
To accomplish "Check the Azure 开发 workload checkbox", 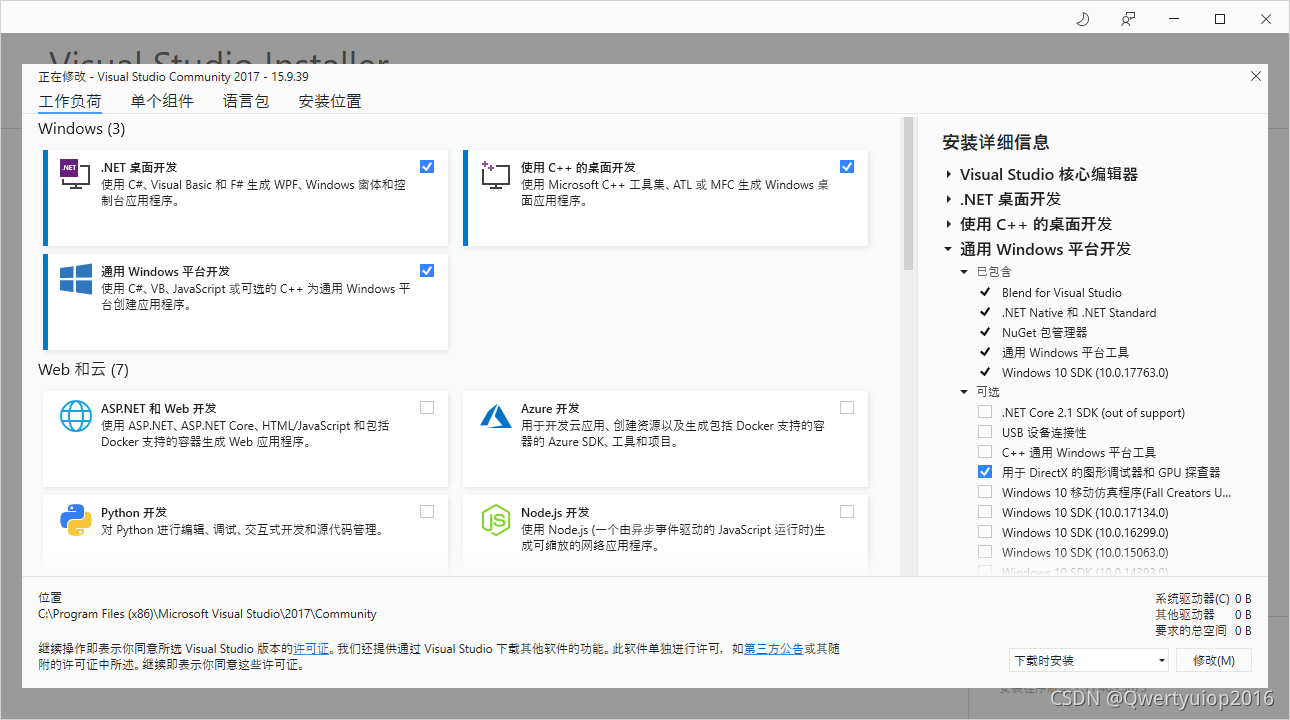I will [x=847, y=408].
